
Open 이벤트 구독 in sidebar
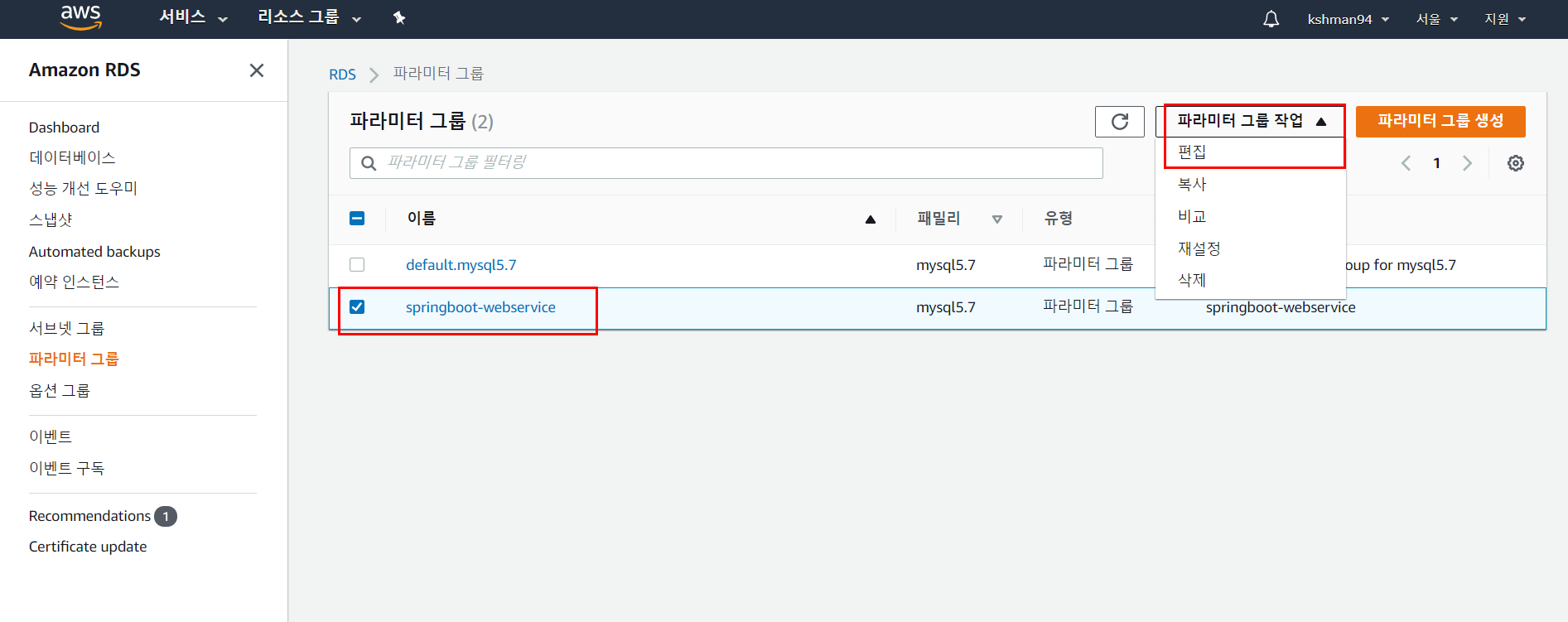click(66, 468)
